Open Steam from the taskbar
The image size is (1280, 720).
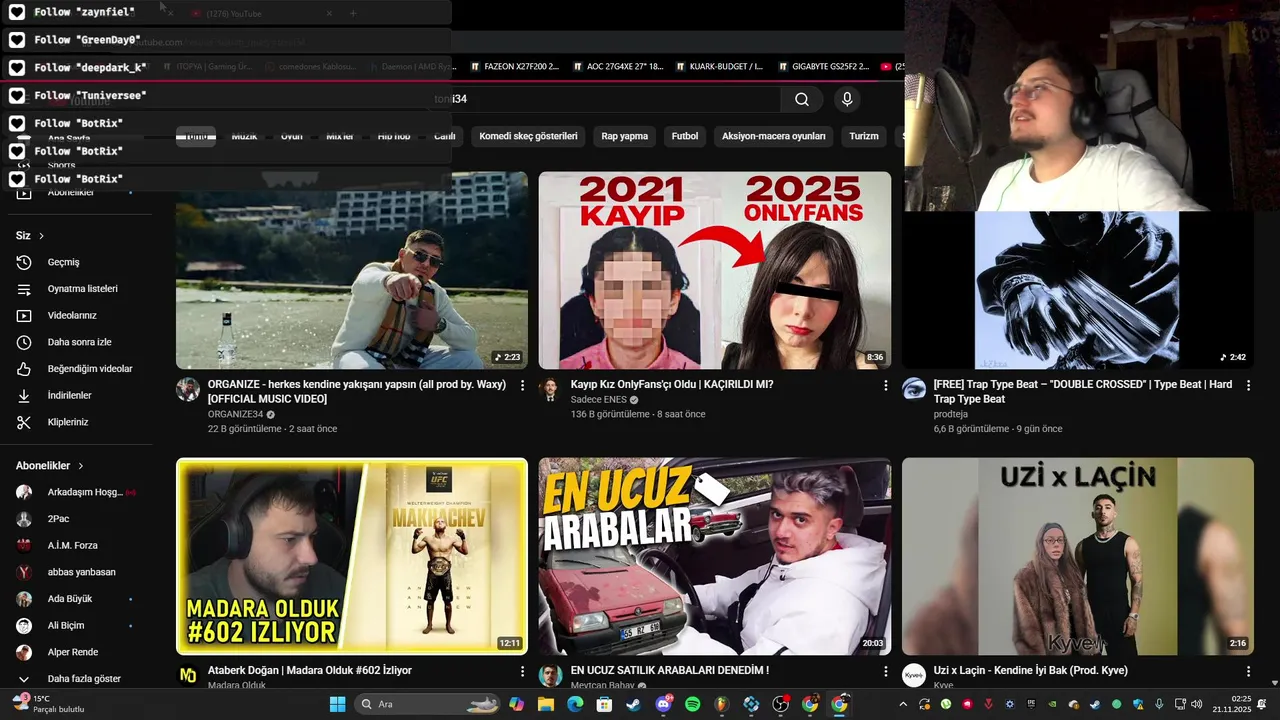(633, 704)
